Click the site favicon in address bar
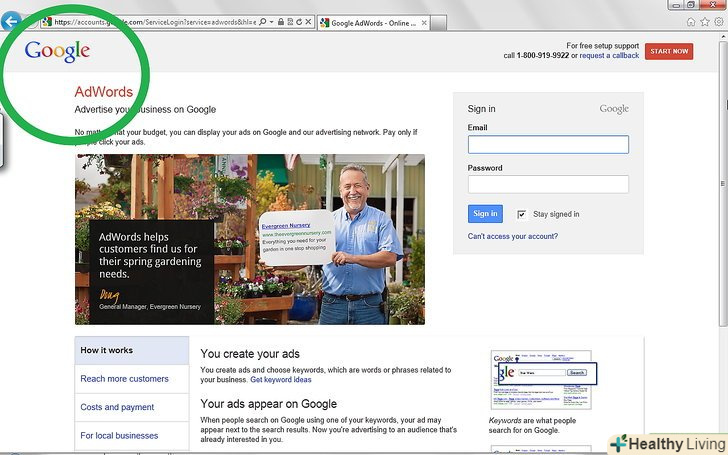The height and width of the screenshot is (455, 728). click(x=47, y=22)
